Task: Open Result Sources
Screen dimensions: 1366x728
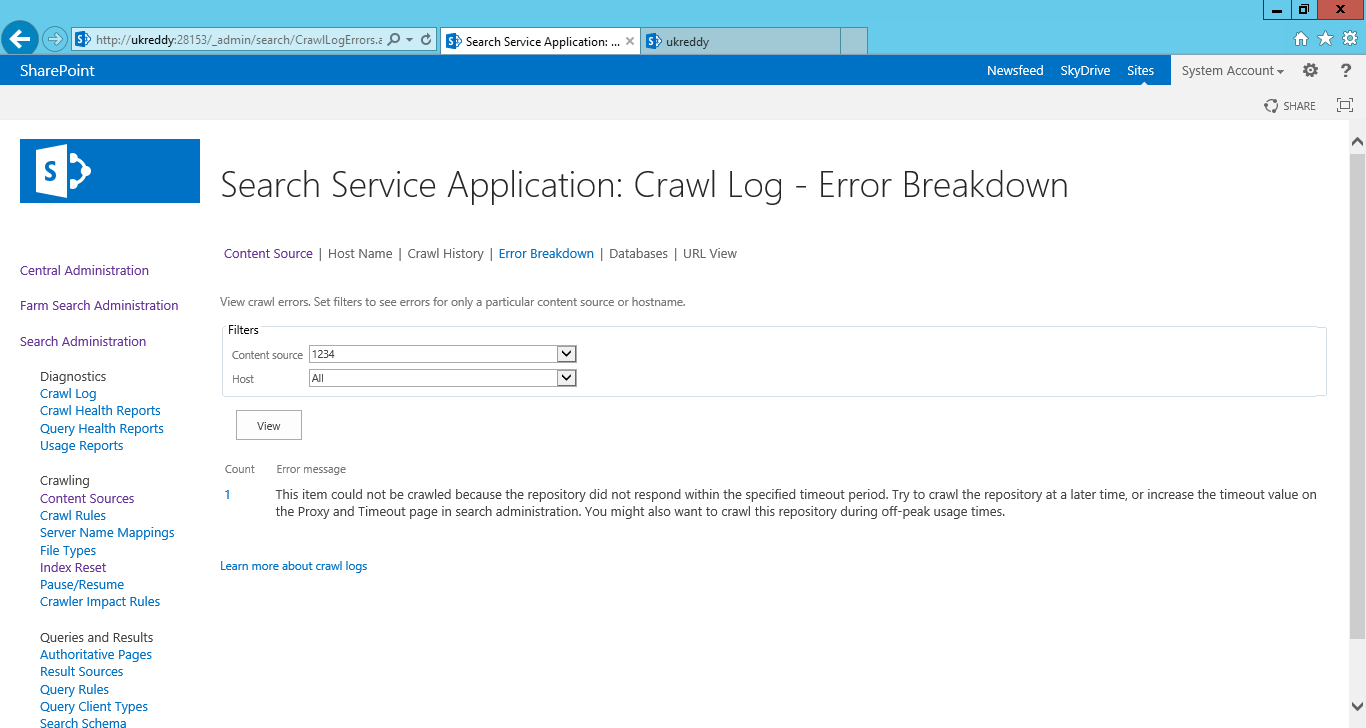Action: [x=82, y=672]
